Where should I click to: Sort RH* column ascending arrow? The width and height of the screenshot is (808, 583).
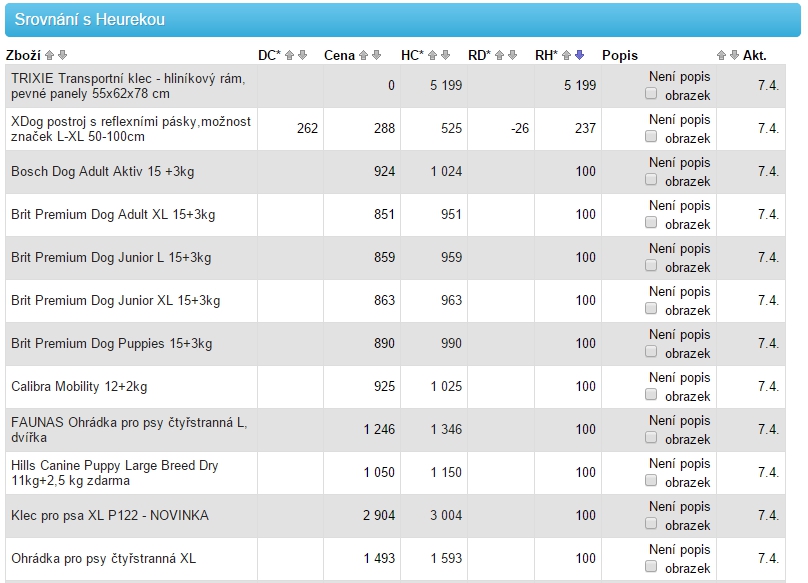(x=567, y=56)
